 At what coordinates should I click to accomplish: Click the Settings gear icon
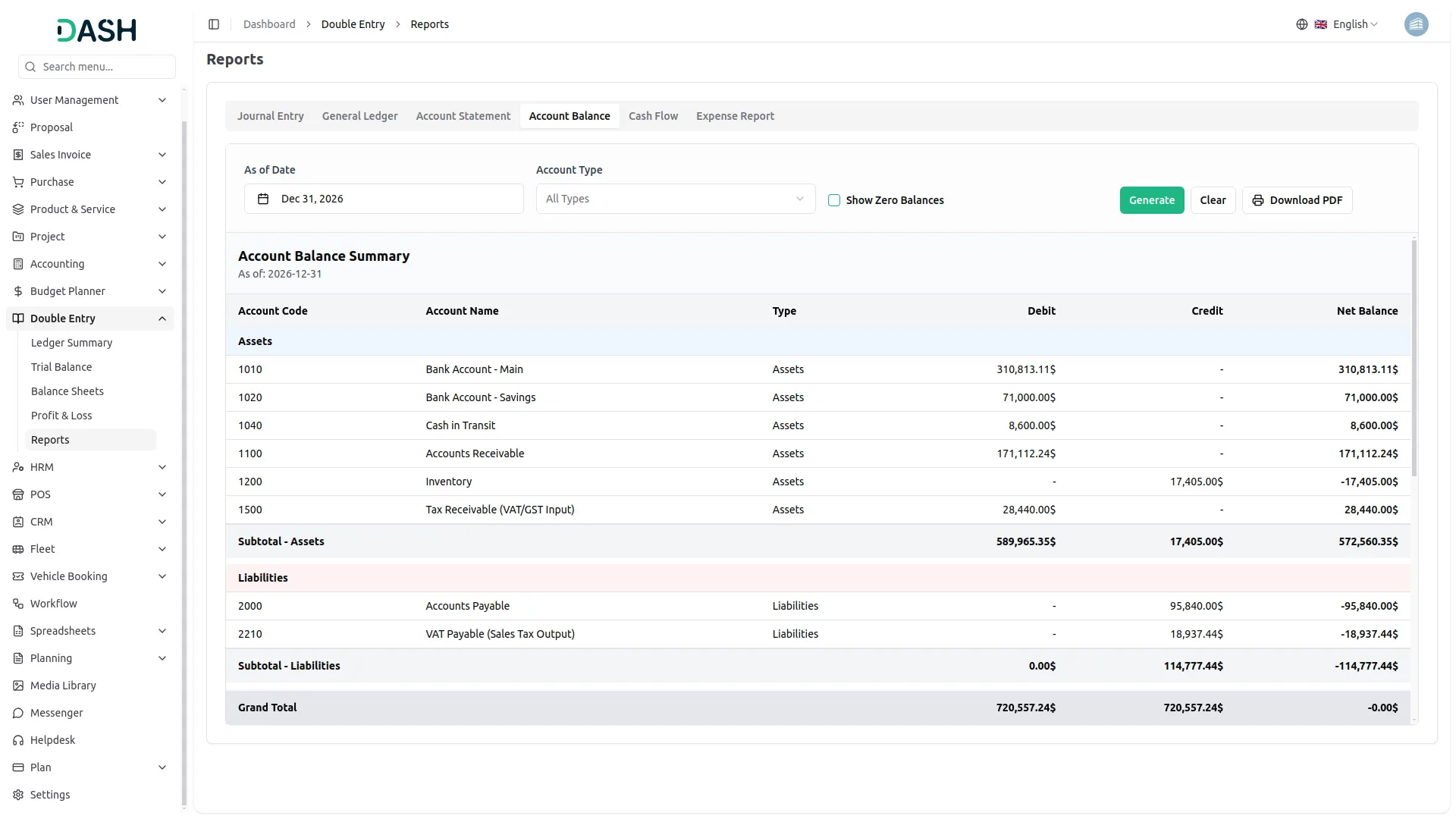point(18,795)
